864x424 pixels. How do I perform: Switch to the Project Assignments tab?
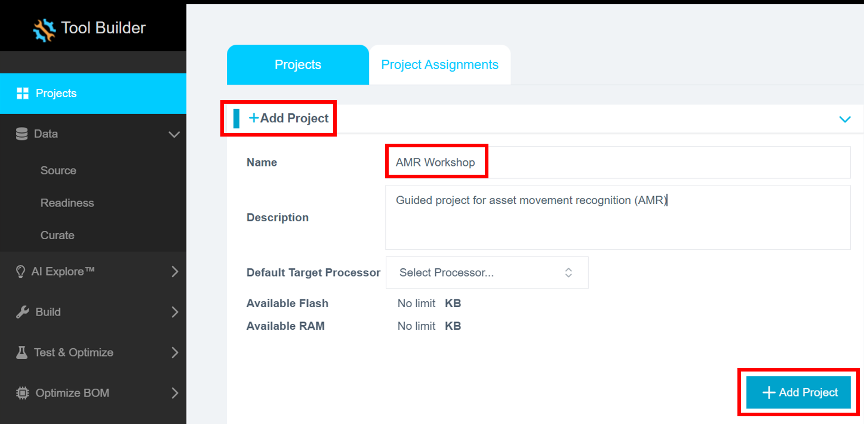click(439, 65)
